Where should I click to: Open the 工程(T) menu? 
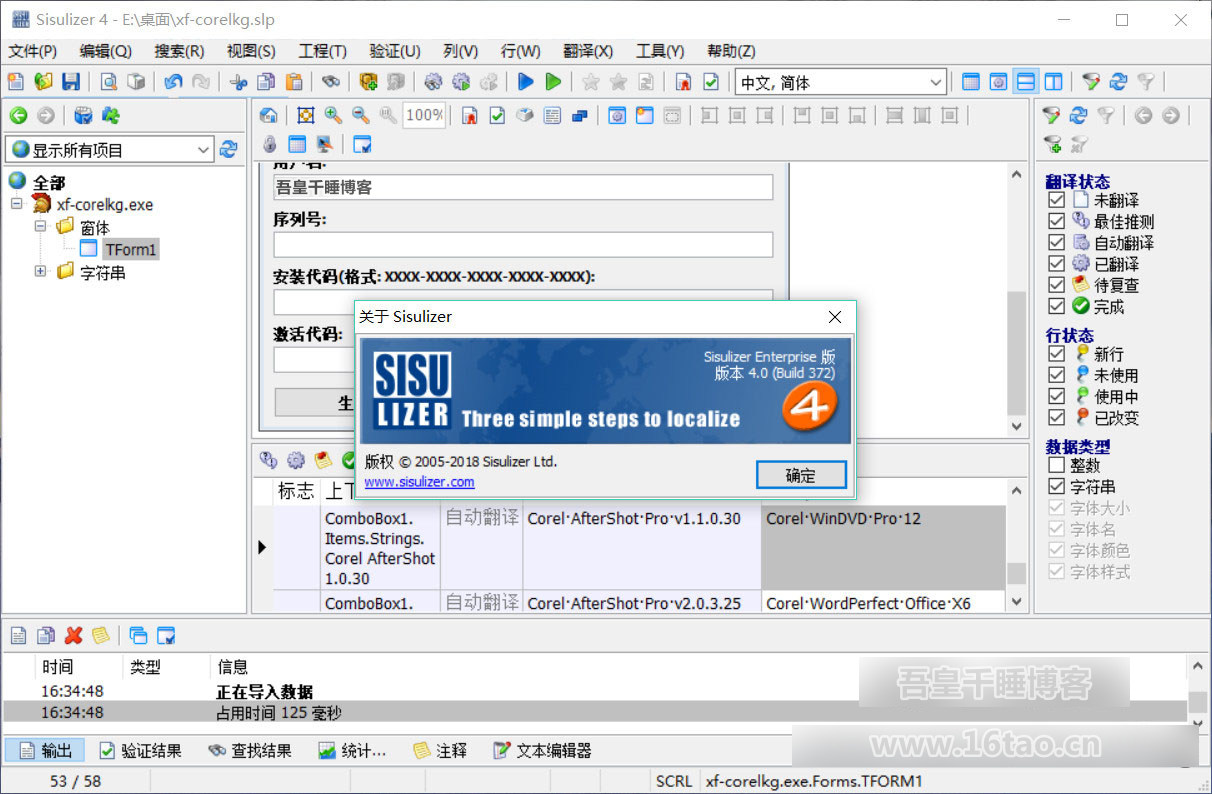coord(322,51)
